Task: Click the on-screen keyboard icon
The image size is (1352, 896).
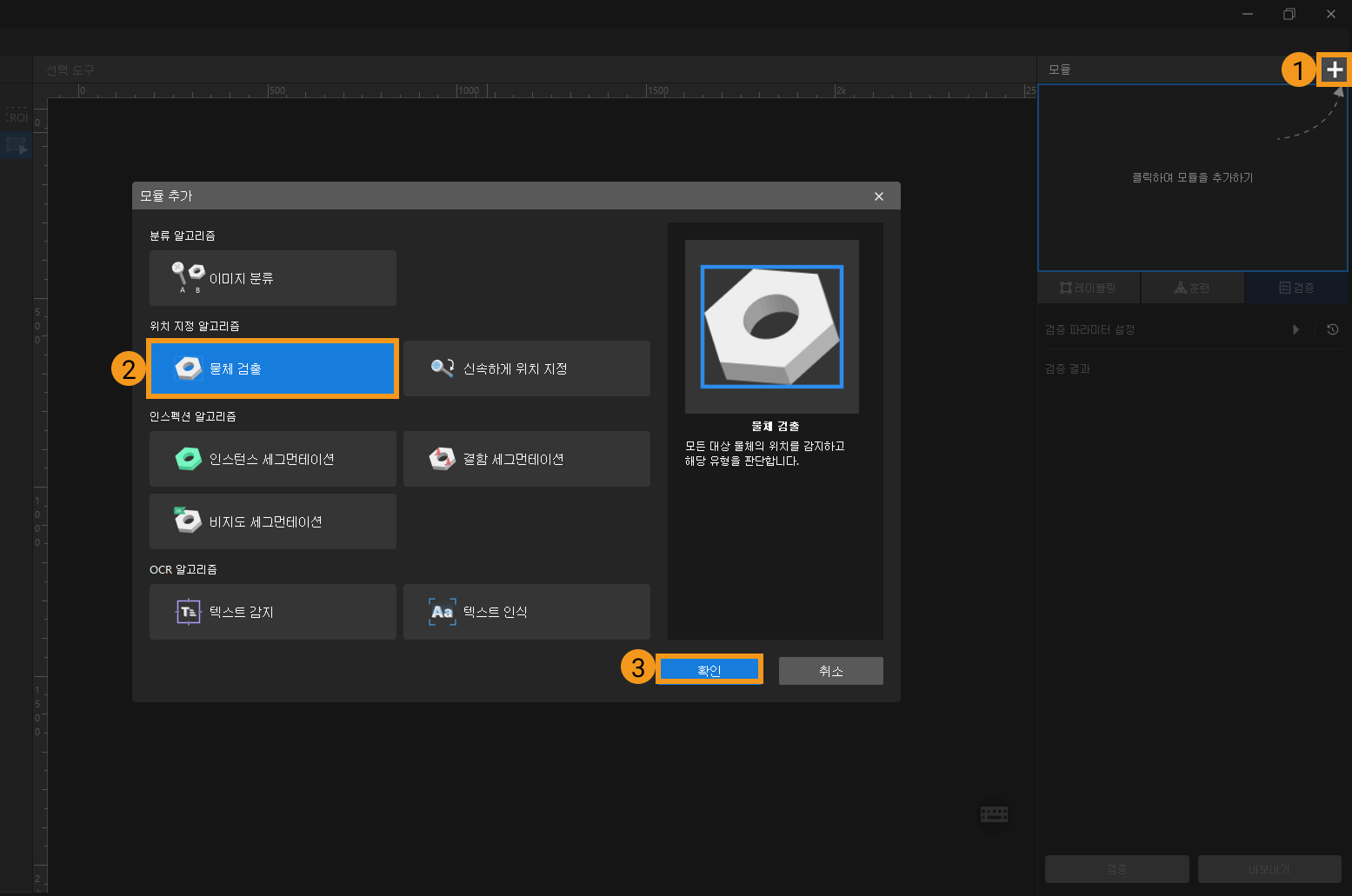Action: (994, 814)
